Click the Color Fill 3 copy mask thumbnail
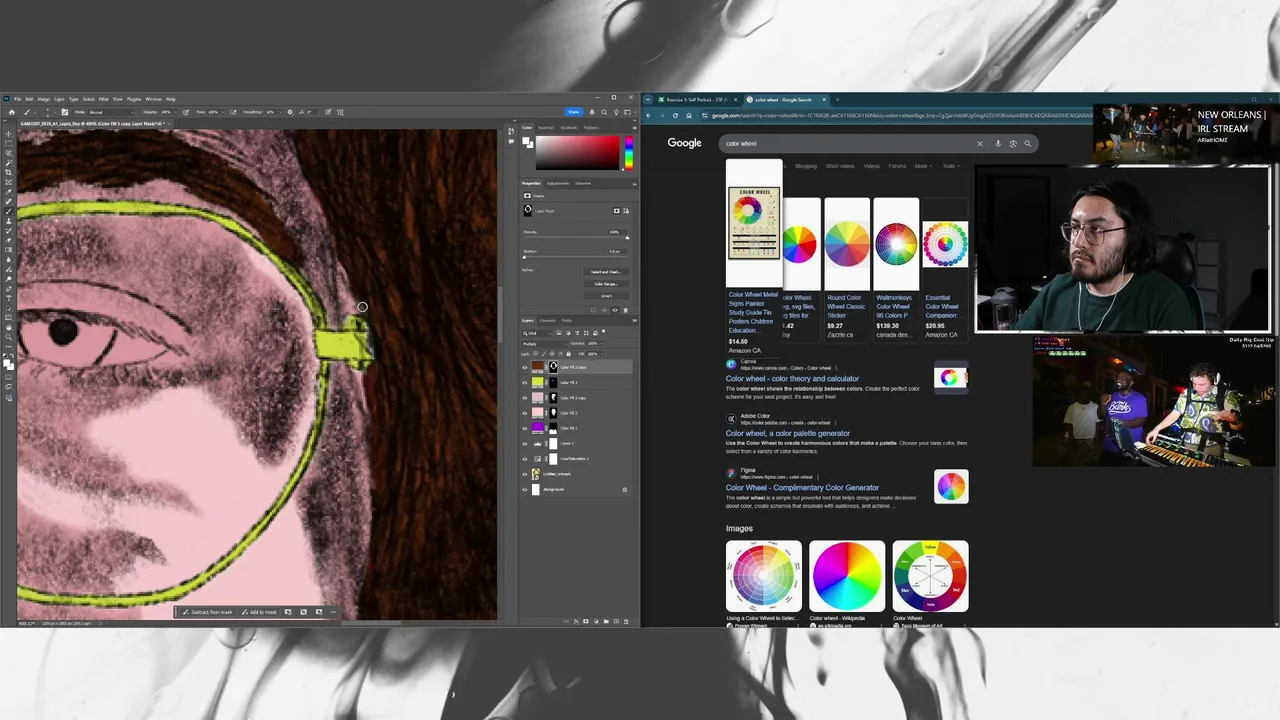The height and width of the screenshot is (720, 1280). pyautogui.click(x=553, y=367)
